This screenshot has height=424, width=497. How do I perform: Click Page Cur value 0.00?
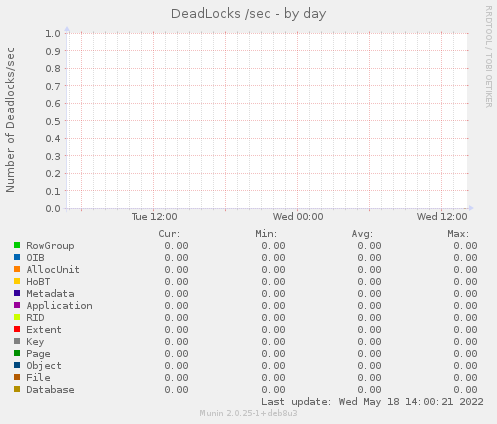point(176,354)
